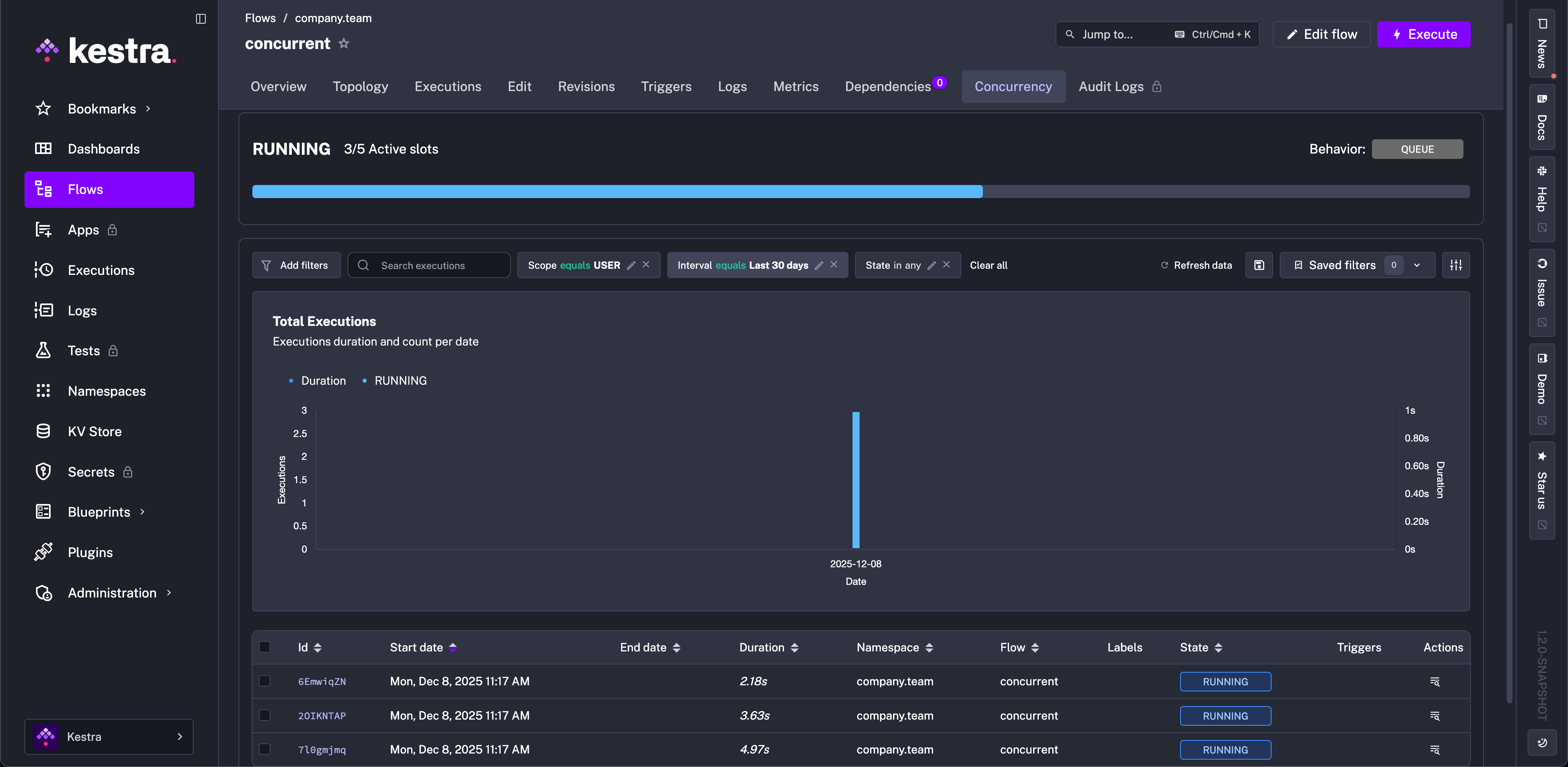
Task: Click the Clear all filters link
Action: click(x=988, y=265)
